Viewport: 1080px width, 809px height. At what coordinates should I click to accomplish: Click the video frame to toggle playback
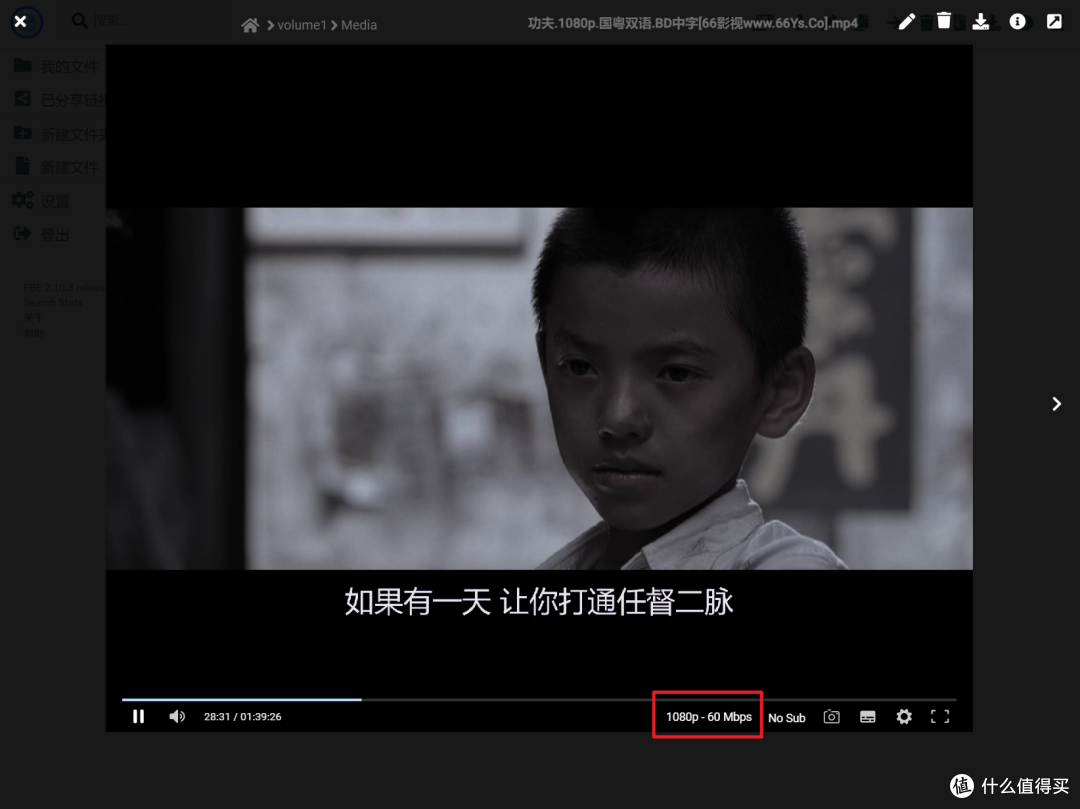(x=539, y=388)
